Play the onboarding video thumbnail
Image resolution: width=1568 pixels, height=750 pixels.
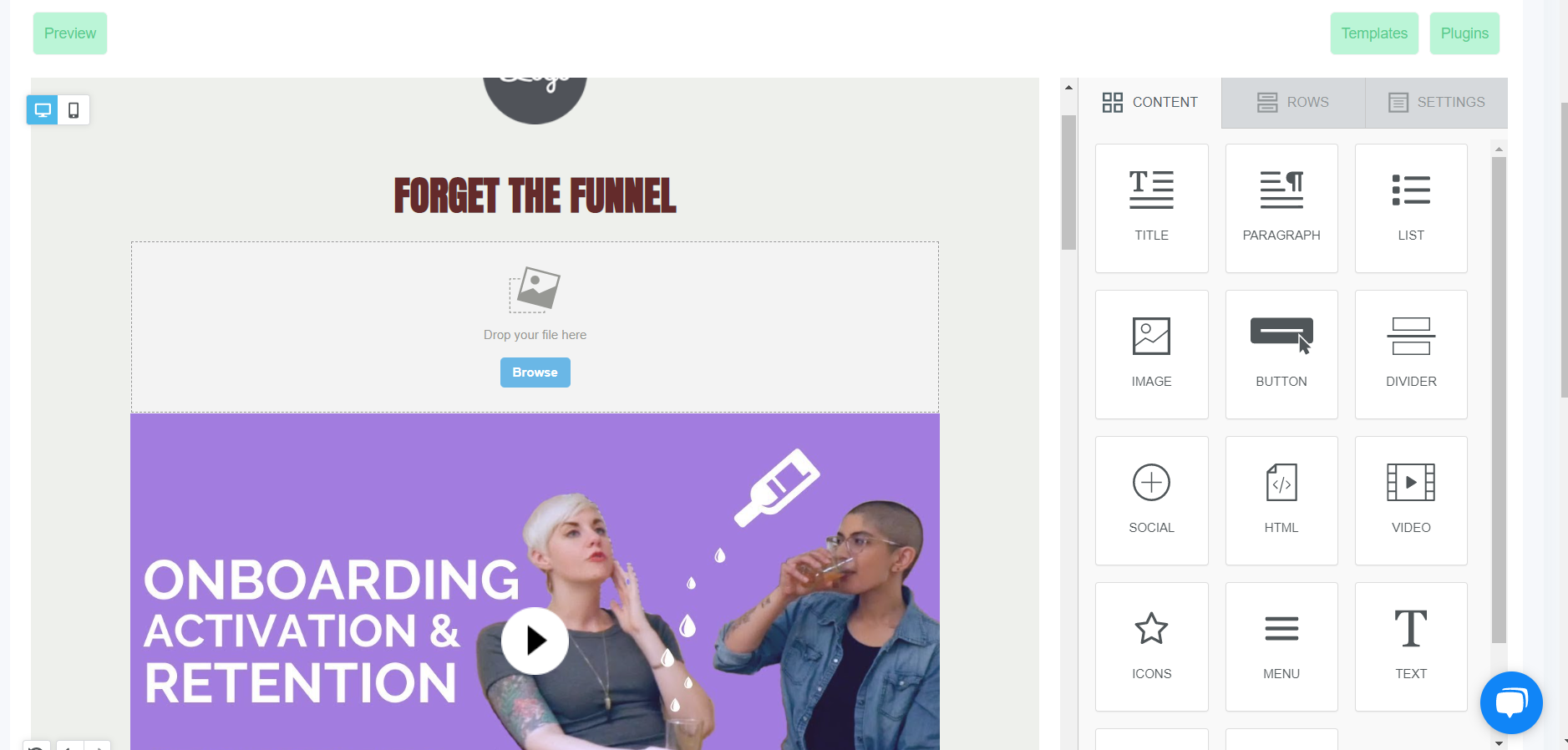(x=535, y=641)
